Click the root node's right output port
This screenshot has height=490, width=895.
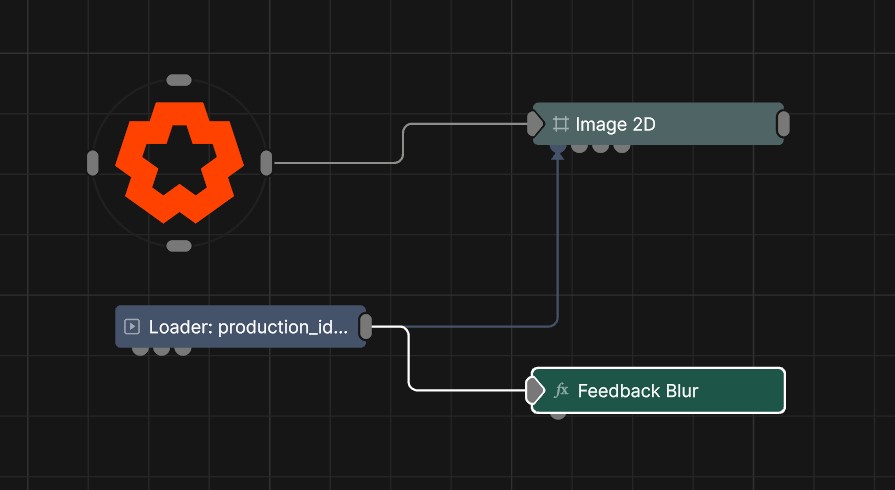266,163
